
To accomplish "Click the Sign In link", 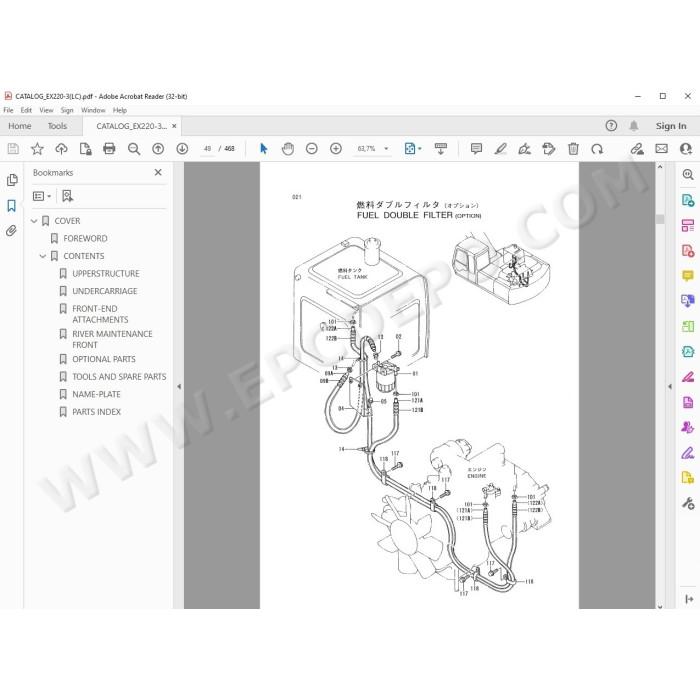I will 671,126.
